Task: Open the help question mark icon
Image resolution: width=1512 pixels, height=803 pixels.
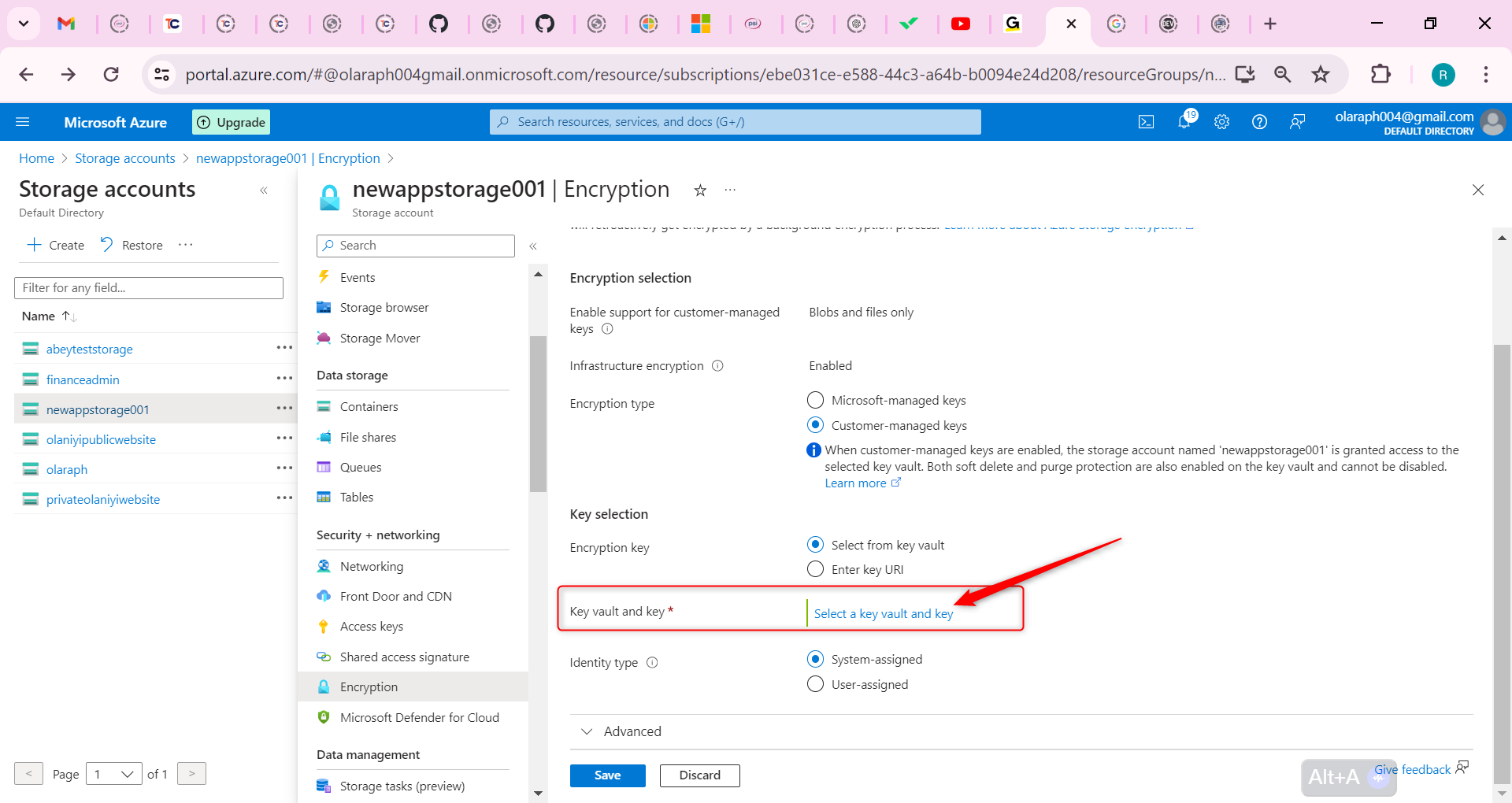Action: tap(1259, 122)
